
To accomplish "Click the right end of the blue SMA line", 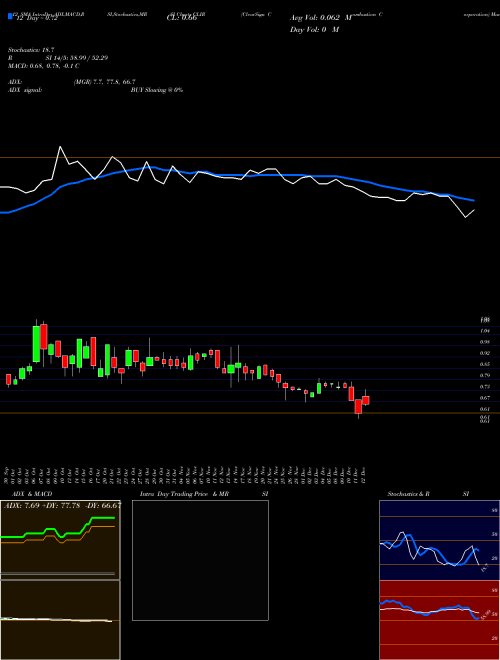I will click(474, 200).
